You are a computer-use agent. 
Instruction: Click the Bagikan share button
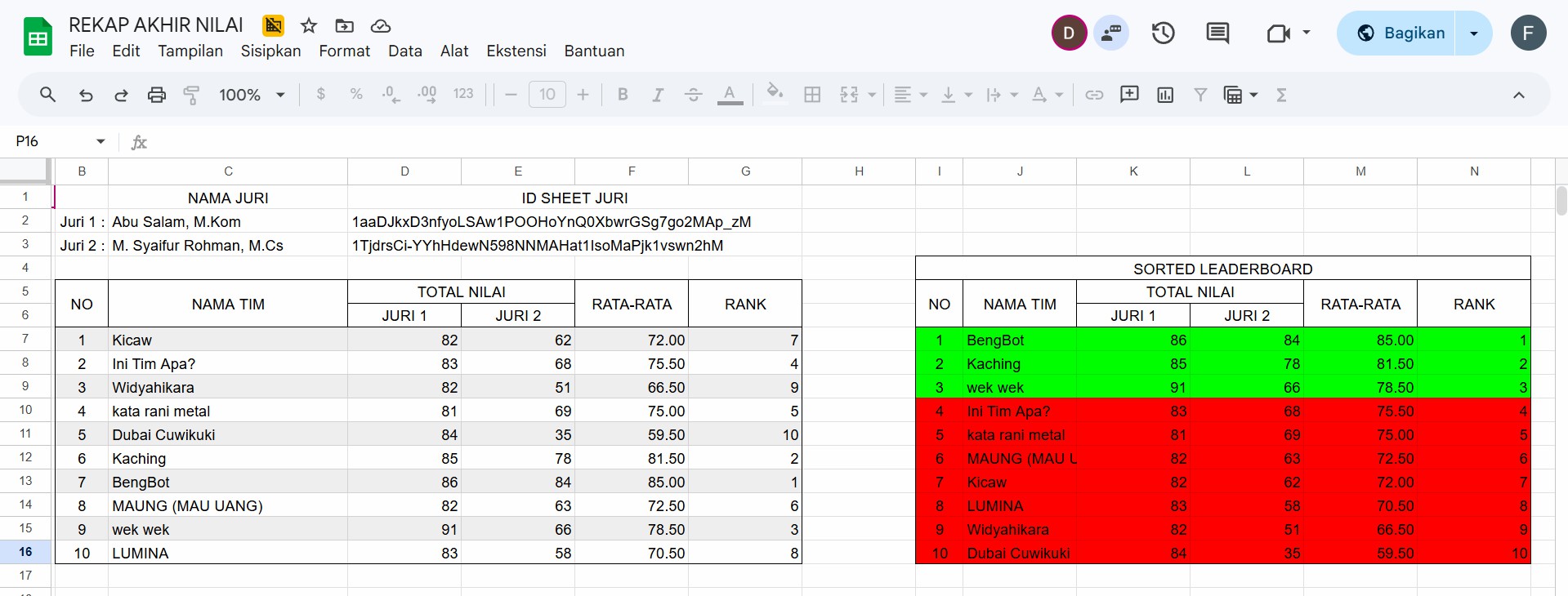1396,33
